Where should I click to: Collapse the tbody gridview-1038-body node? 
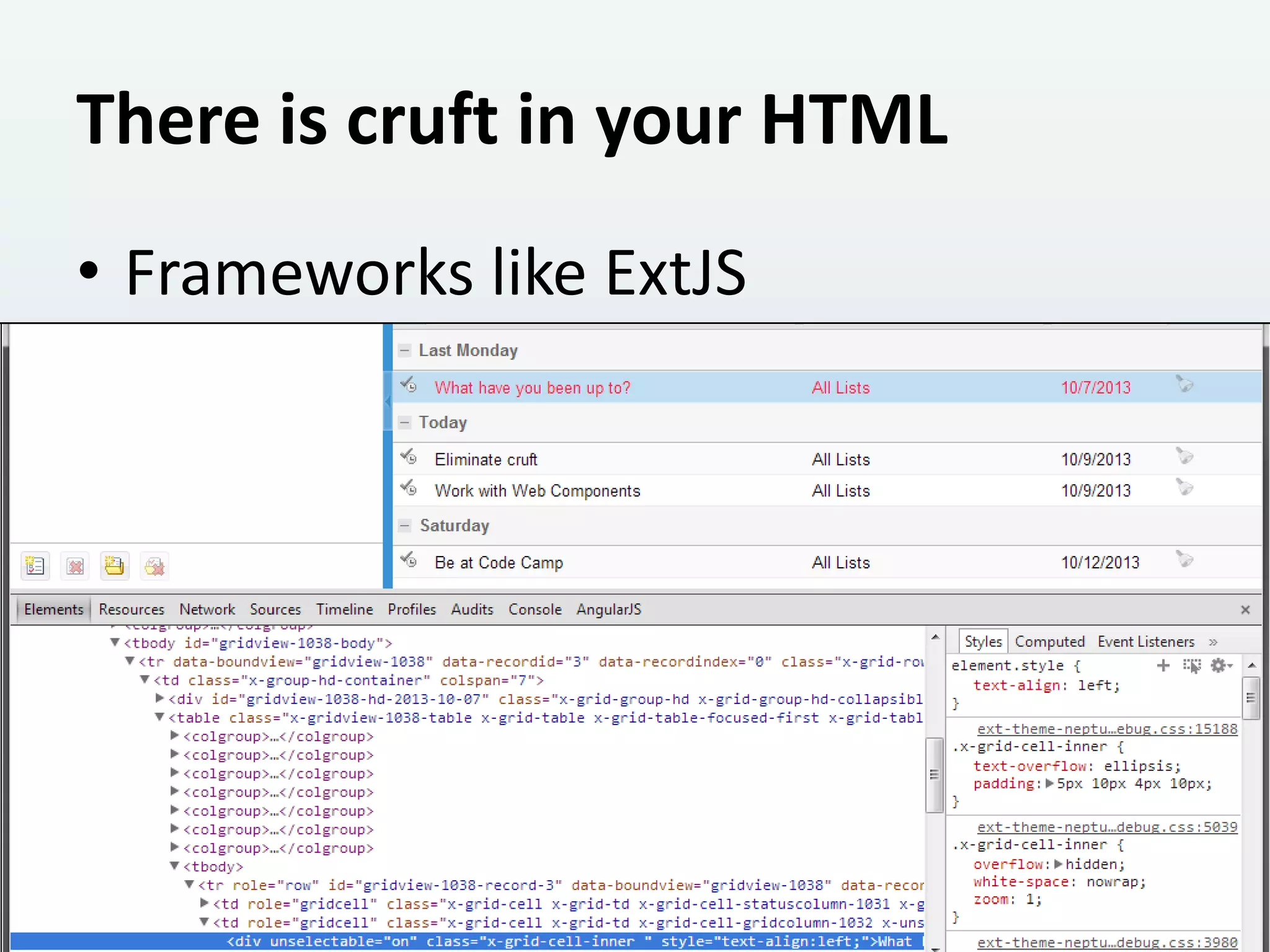tap(115, 643)
